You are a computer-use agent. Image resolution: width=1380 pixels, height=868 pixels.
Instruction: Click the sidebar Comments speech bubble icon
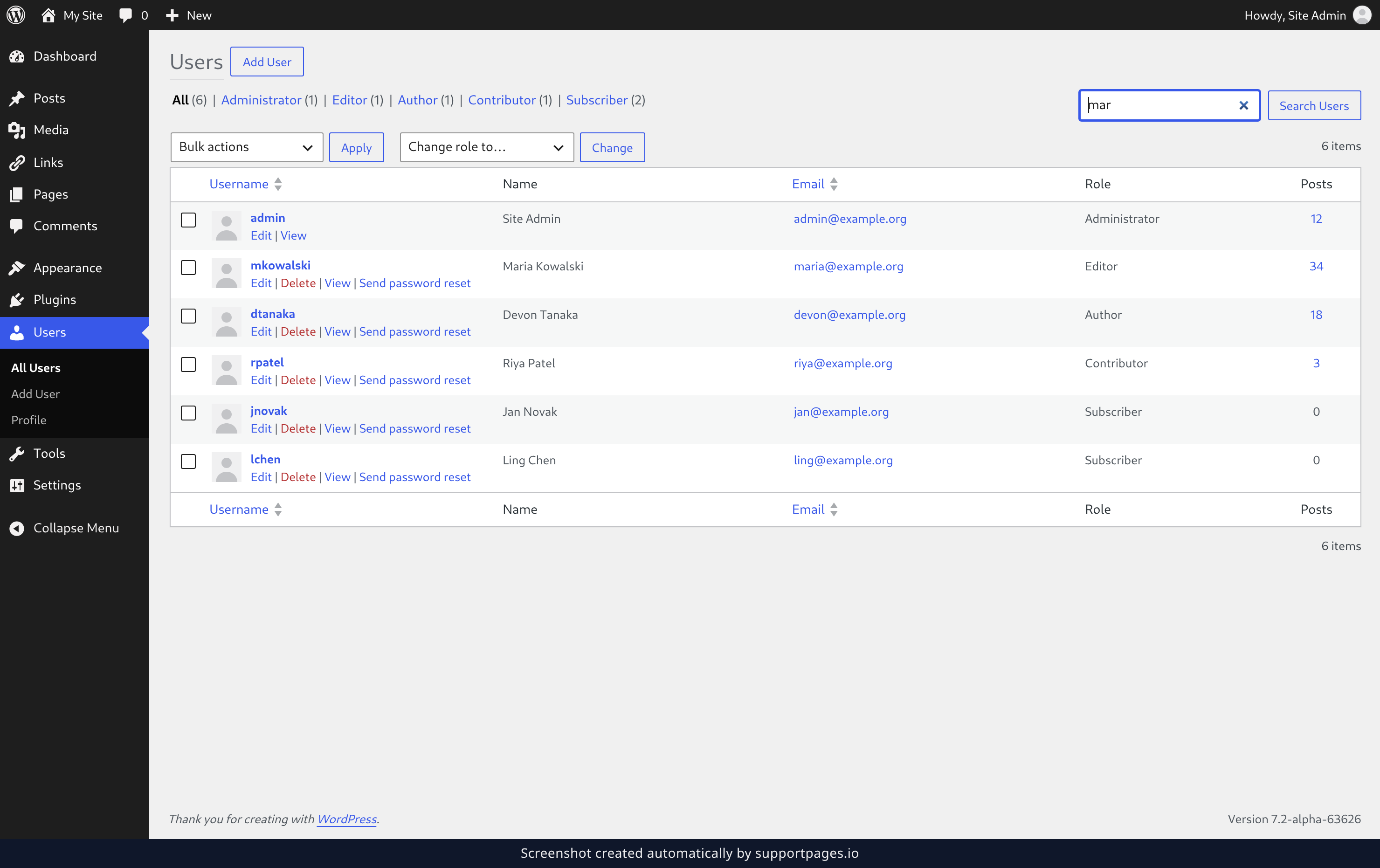(17, 226)
